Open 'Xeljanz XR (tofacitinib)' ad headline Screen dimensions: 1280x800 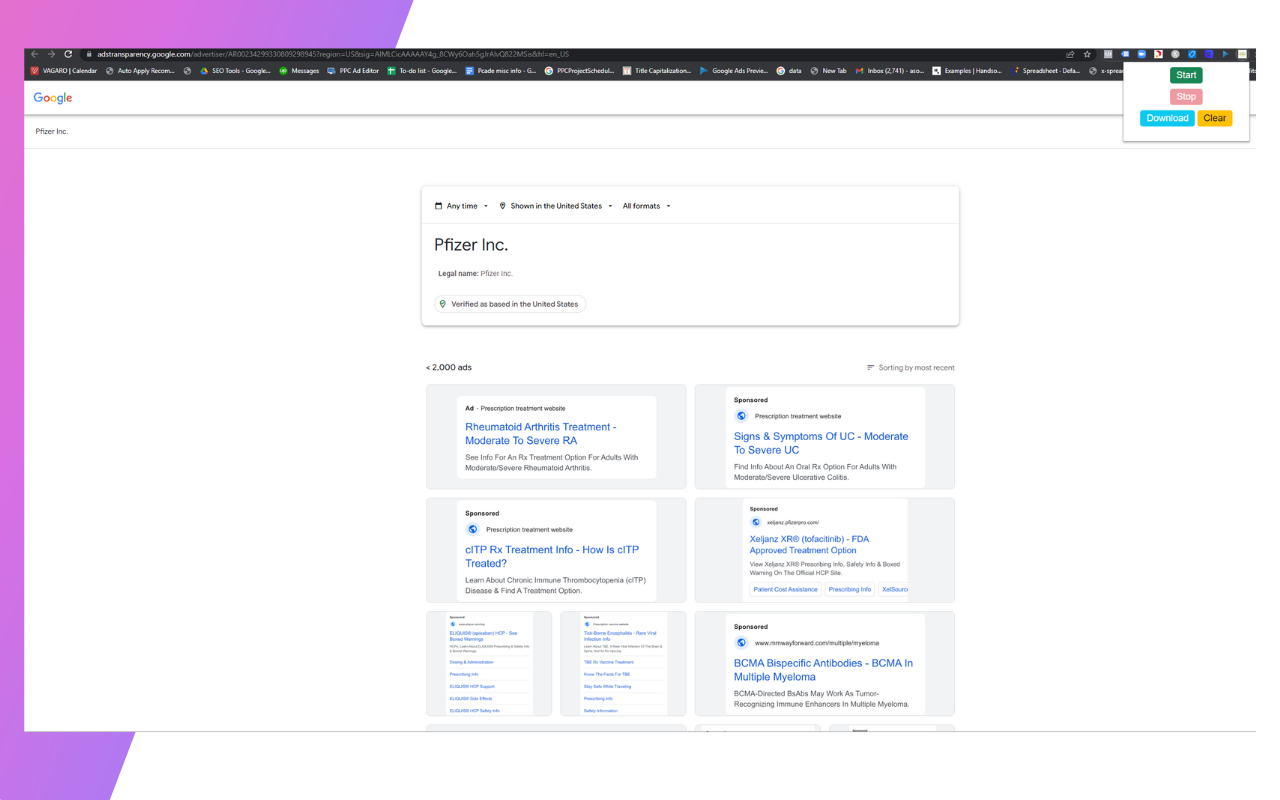810,545
